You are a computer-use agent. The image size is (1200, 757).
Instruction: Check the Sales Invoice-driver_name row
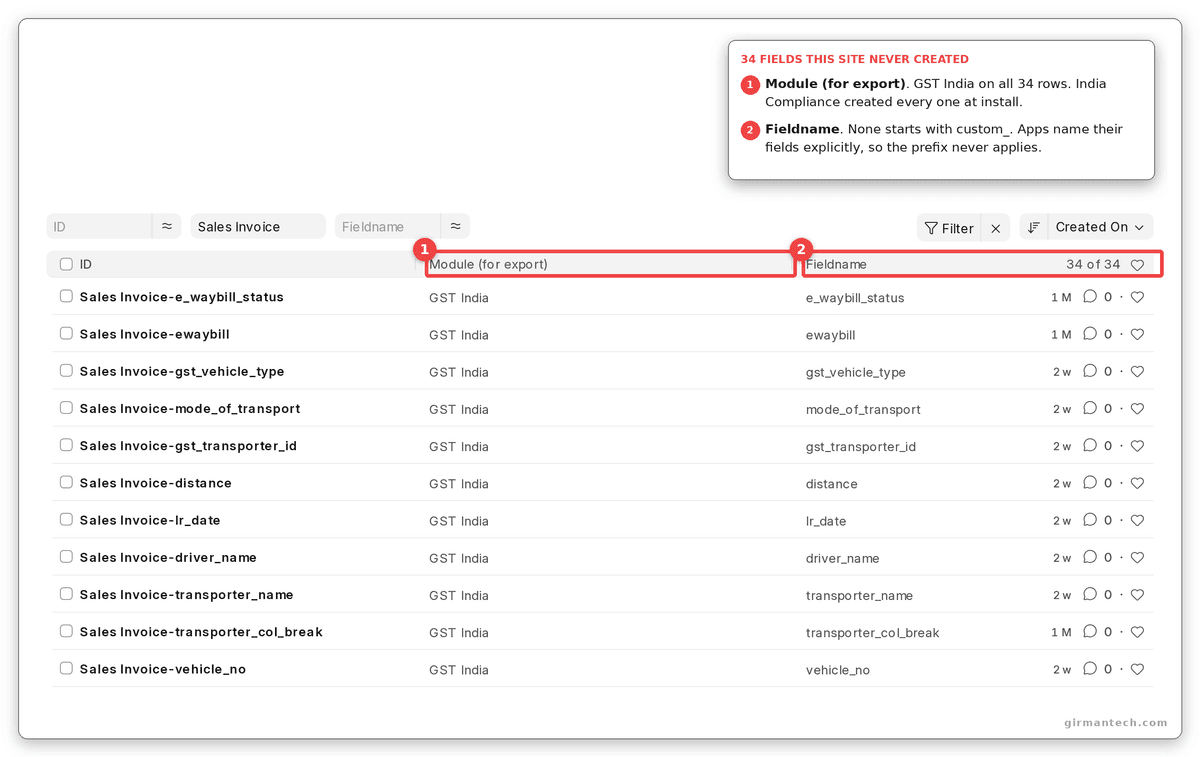[66, 556]
